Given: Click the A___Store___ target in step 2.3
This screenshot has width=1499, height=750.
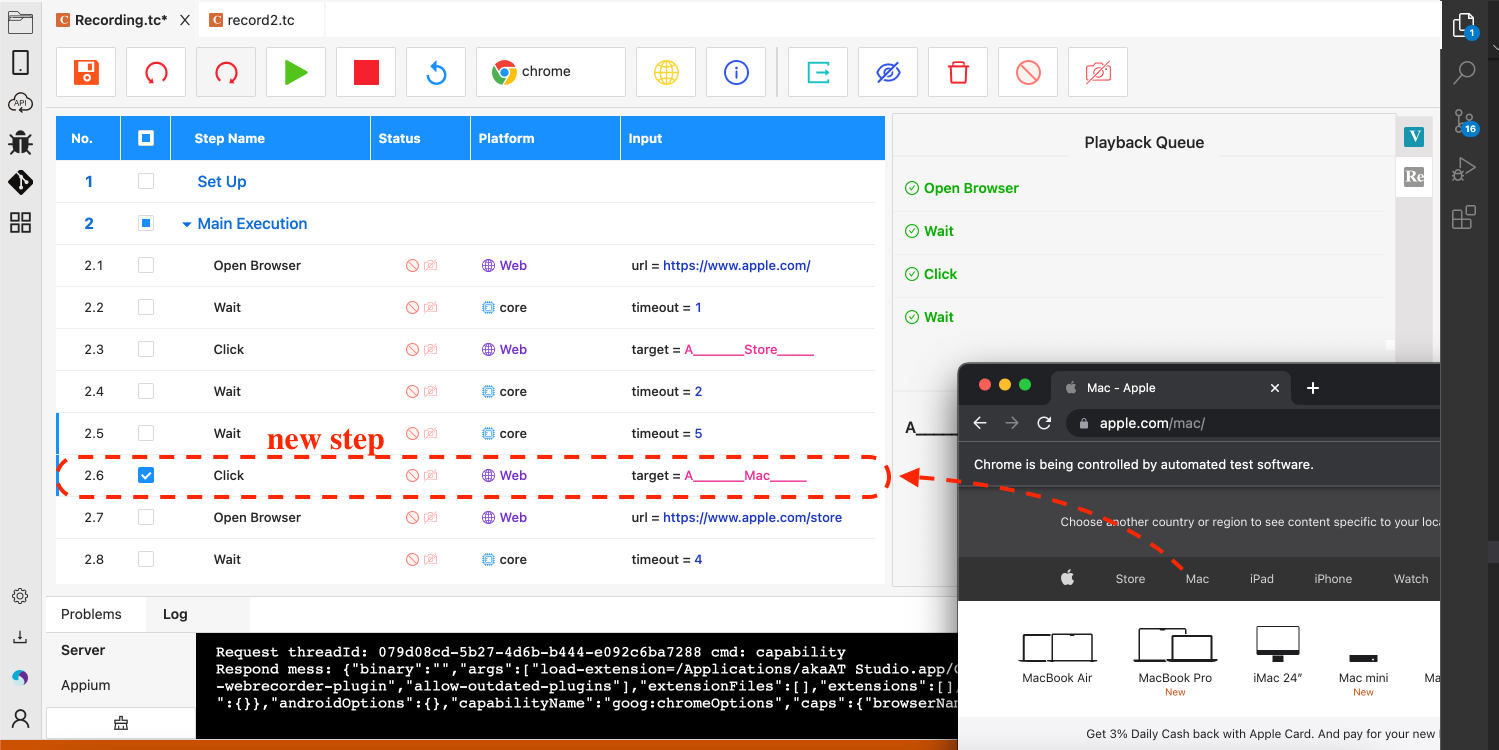Looking at the screenshot, I should pyautogui.click(x=749, y=350).
